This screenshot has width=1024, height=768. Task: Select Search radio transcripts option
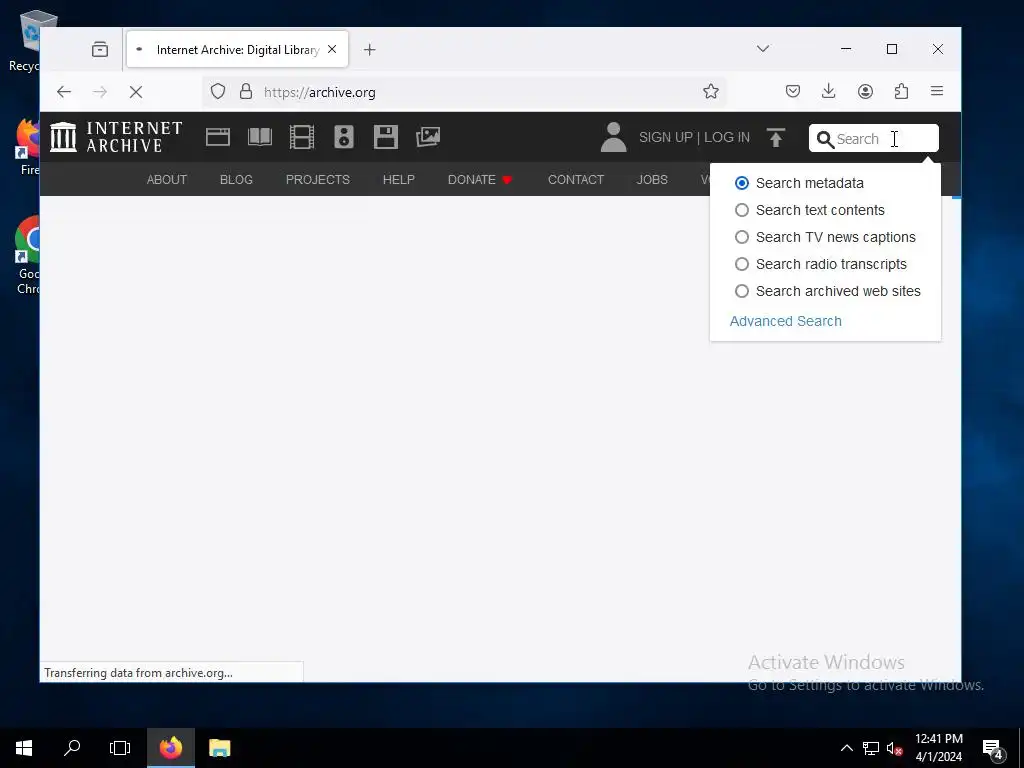pos(821,264)
